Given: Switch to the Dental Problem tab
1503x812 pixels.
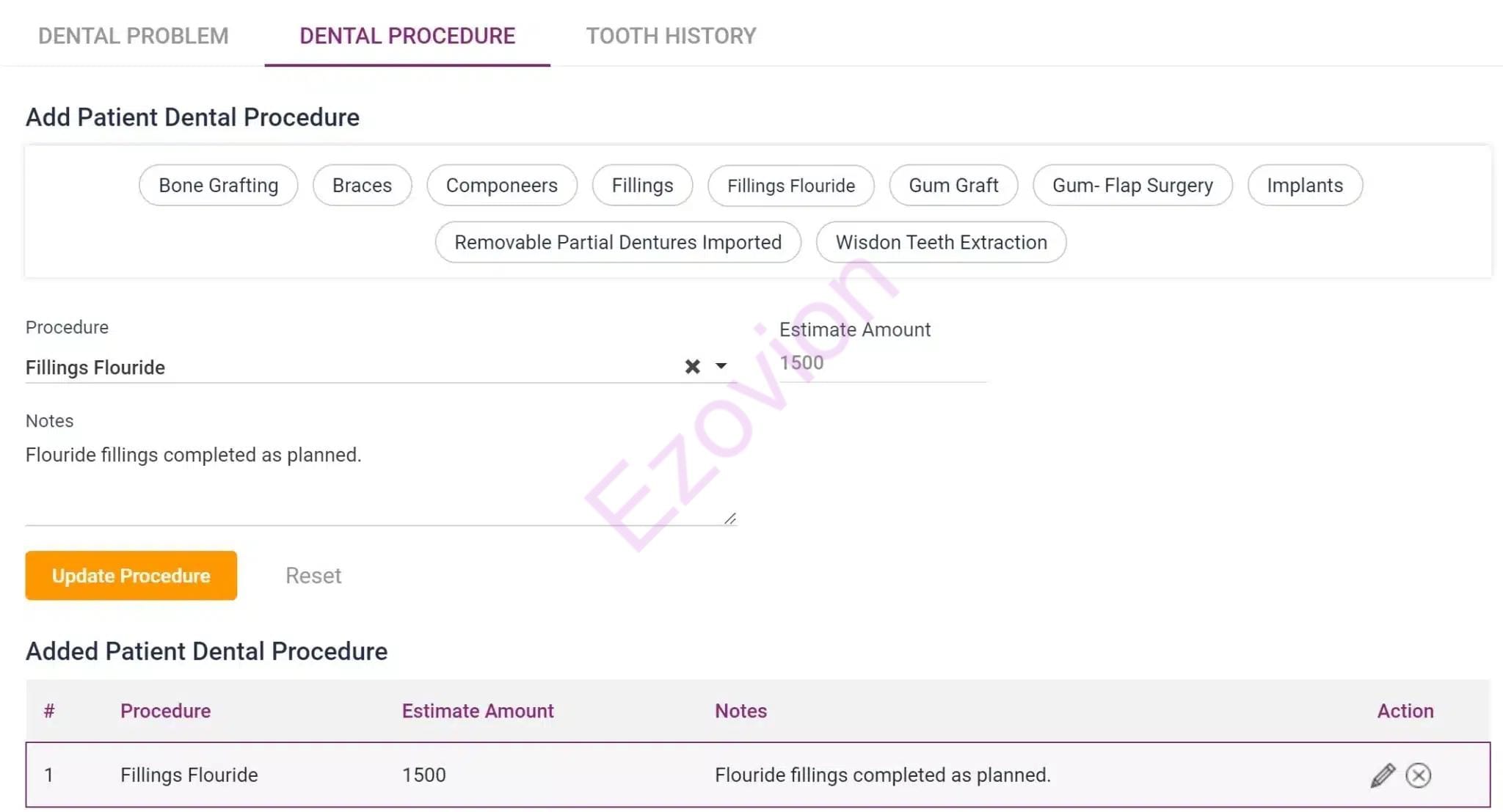Looking at the screenshot, I should point(133,36).
